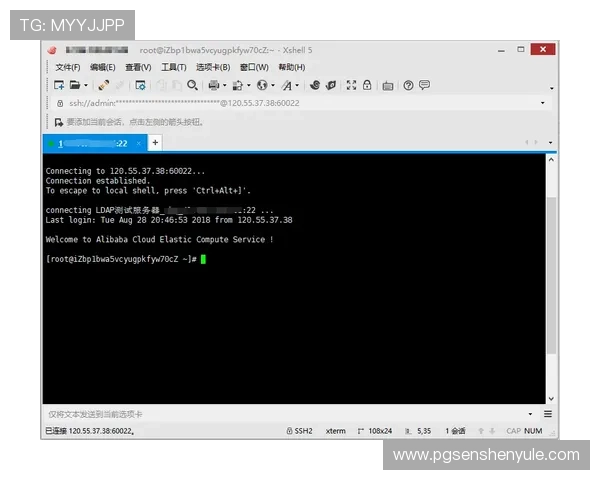Click the terminal scrollbar down arrow

(x=551, y=398)
